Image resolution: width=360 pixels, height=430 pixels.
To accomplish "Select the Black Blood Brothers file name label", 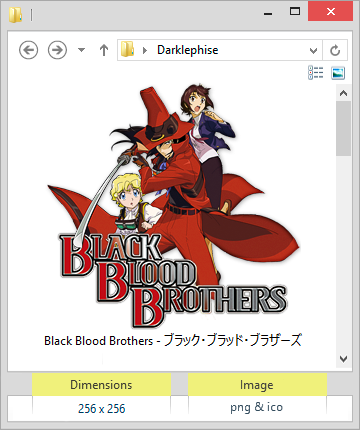I will (173, 340).
